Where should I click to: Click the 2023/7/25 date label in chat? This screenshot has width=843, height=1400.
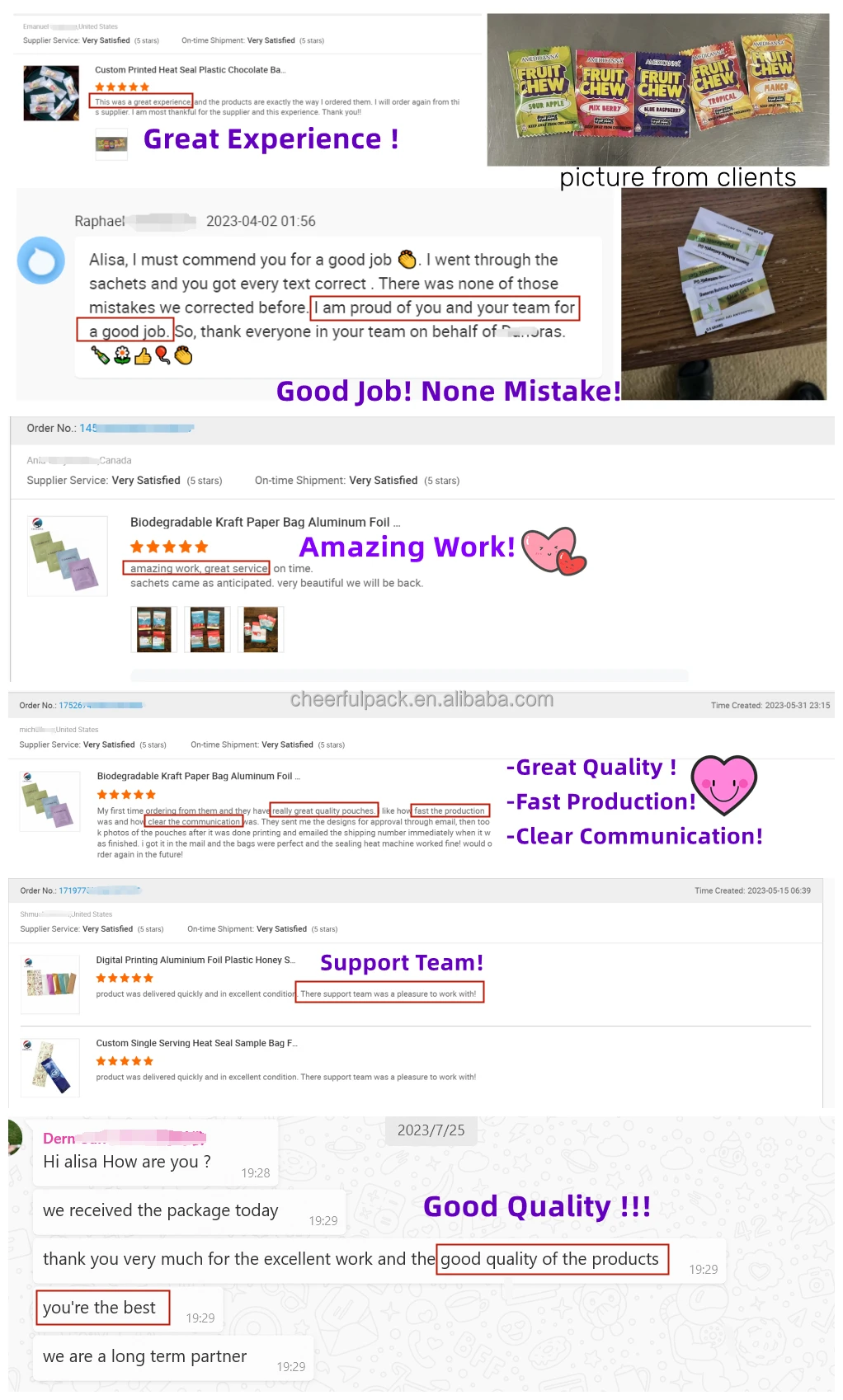point(431,1130)
